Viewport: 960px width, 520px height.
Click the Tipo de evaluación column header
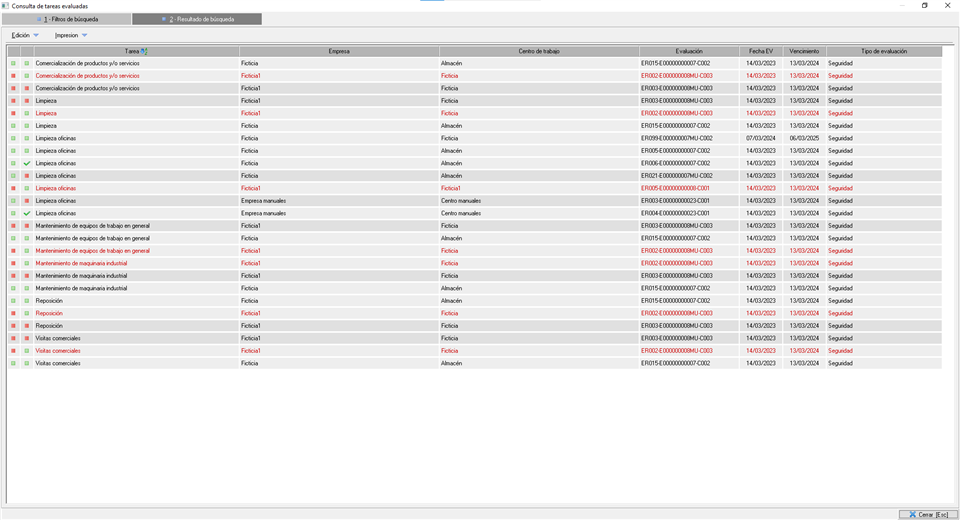883,51
